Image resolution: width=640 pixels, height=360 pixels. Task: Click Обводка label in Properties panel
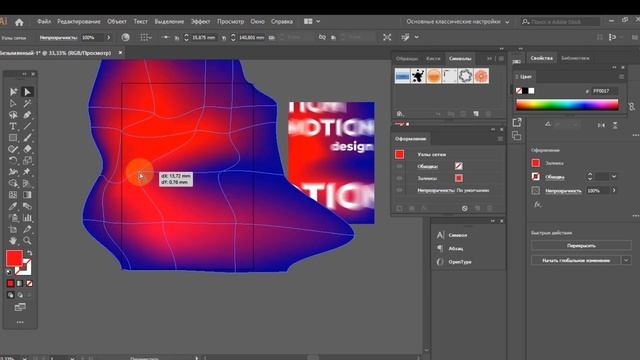coord(555,177)
